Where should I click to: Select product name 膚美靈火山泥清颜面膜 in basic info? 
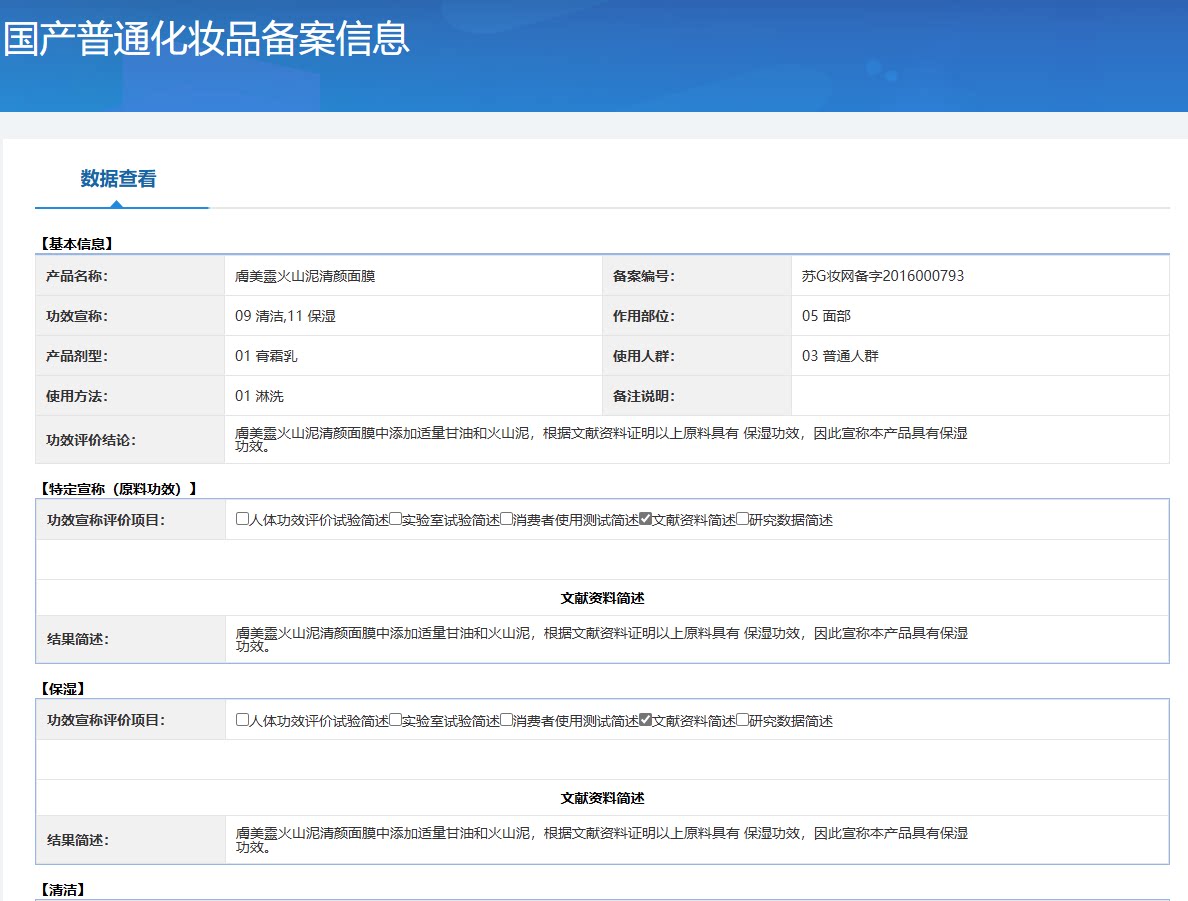coord(305,277)
